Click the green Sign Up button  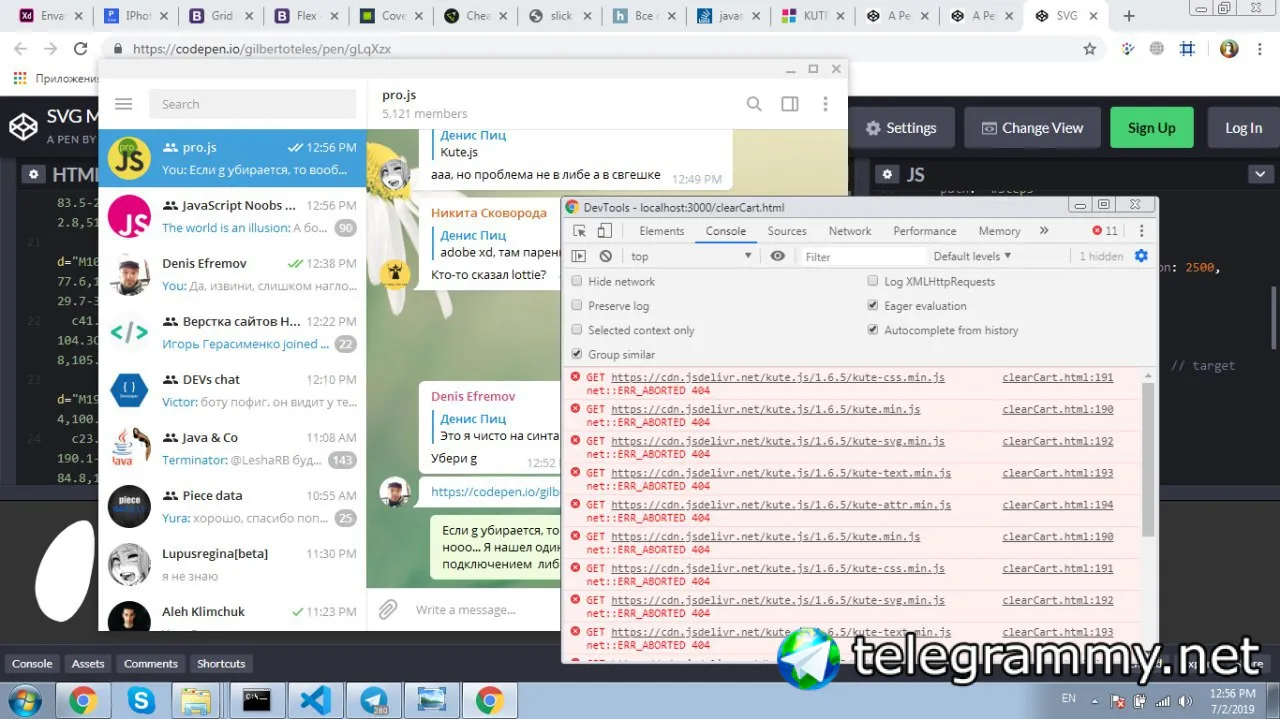[1152, 128]
